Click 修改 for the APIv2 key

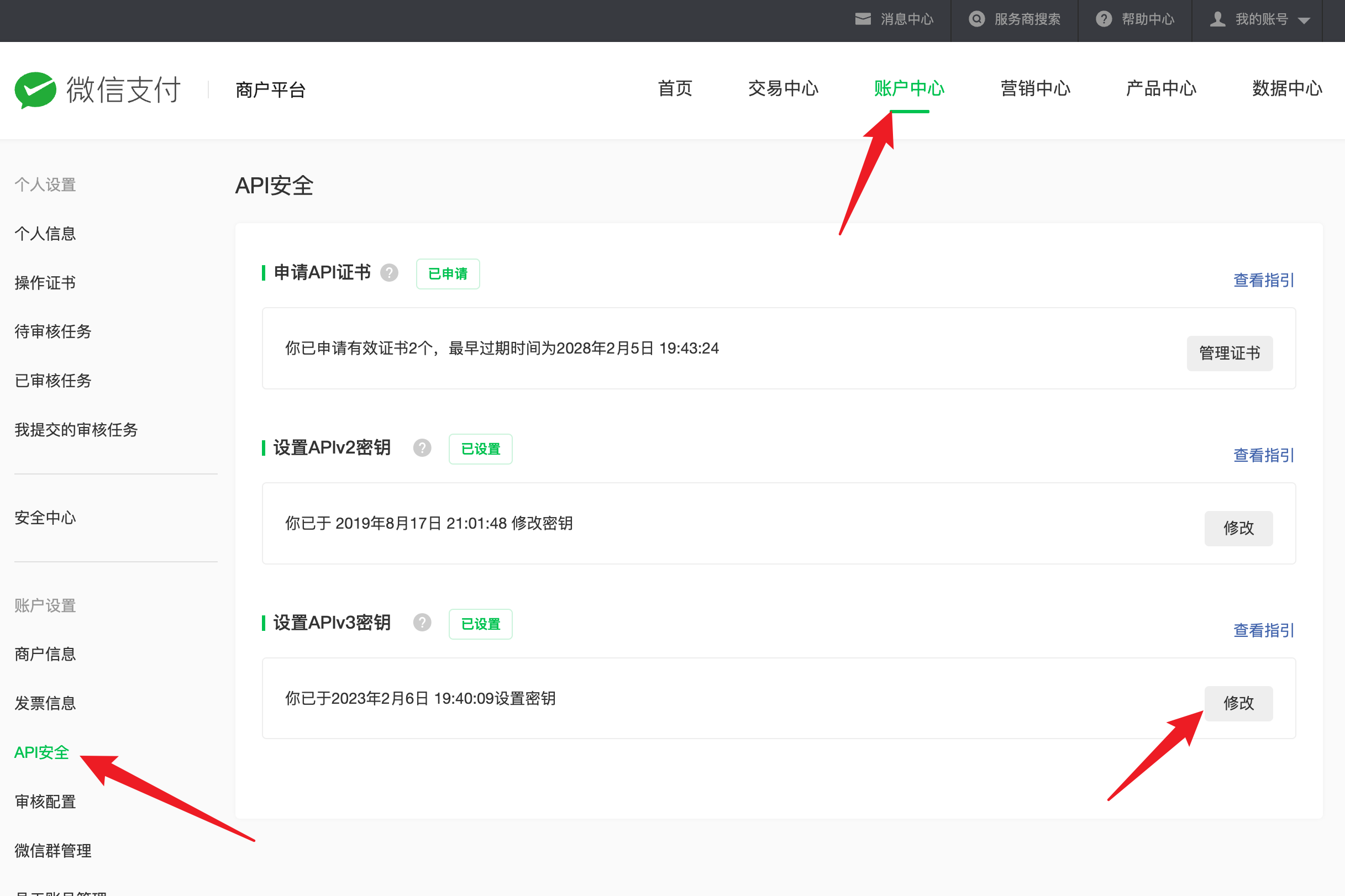1239,528
